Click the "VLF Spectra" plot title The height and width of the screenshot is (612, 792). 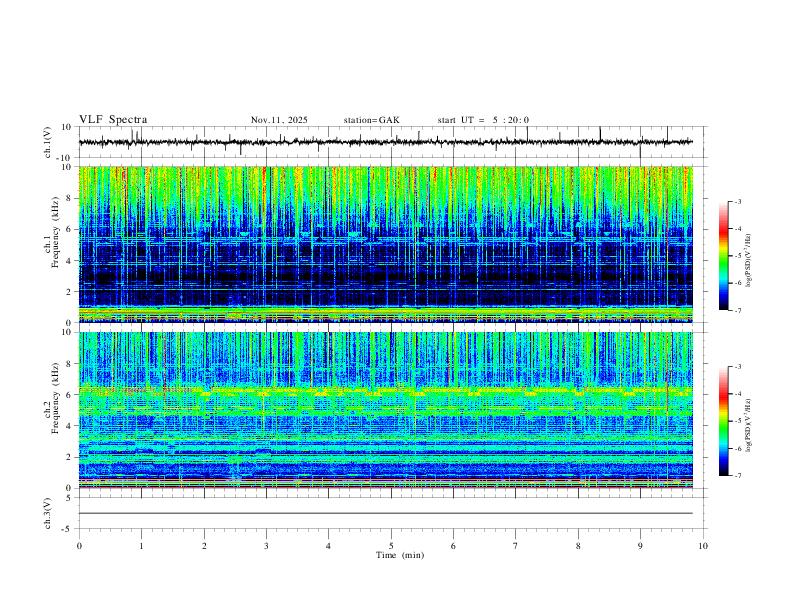pos(113,120)
